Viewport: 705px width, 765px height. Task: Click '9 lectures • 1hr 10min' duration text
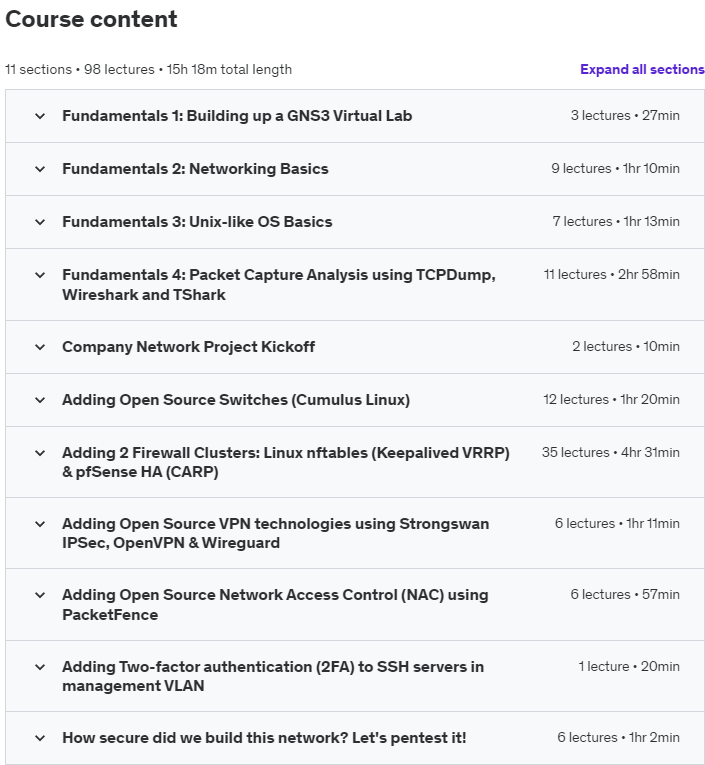click(615, 168)
